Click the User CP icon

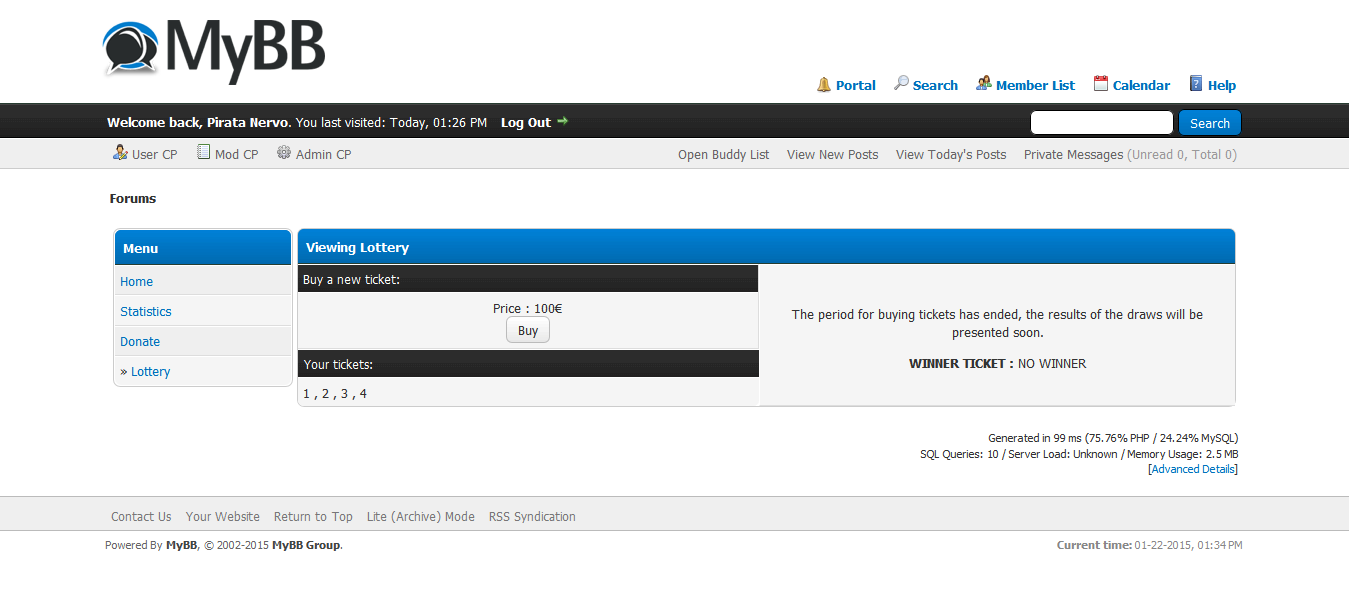pyautogui.click(x=120, y=153)
